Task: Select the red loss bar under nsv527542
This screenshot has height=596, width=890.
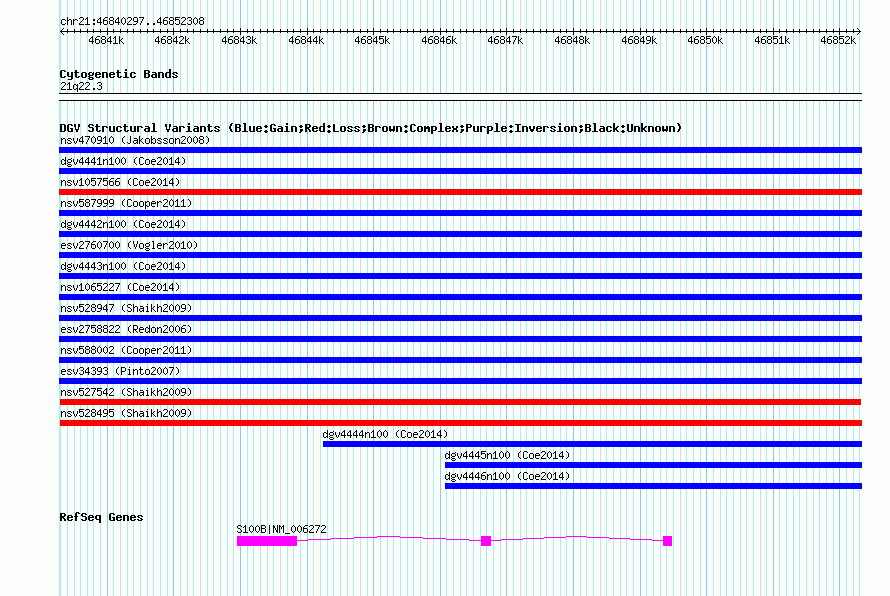Action: 460,402
